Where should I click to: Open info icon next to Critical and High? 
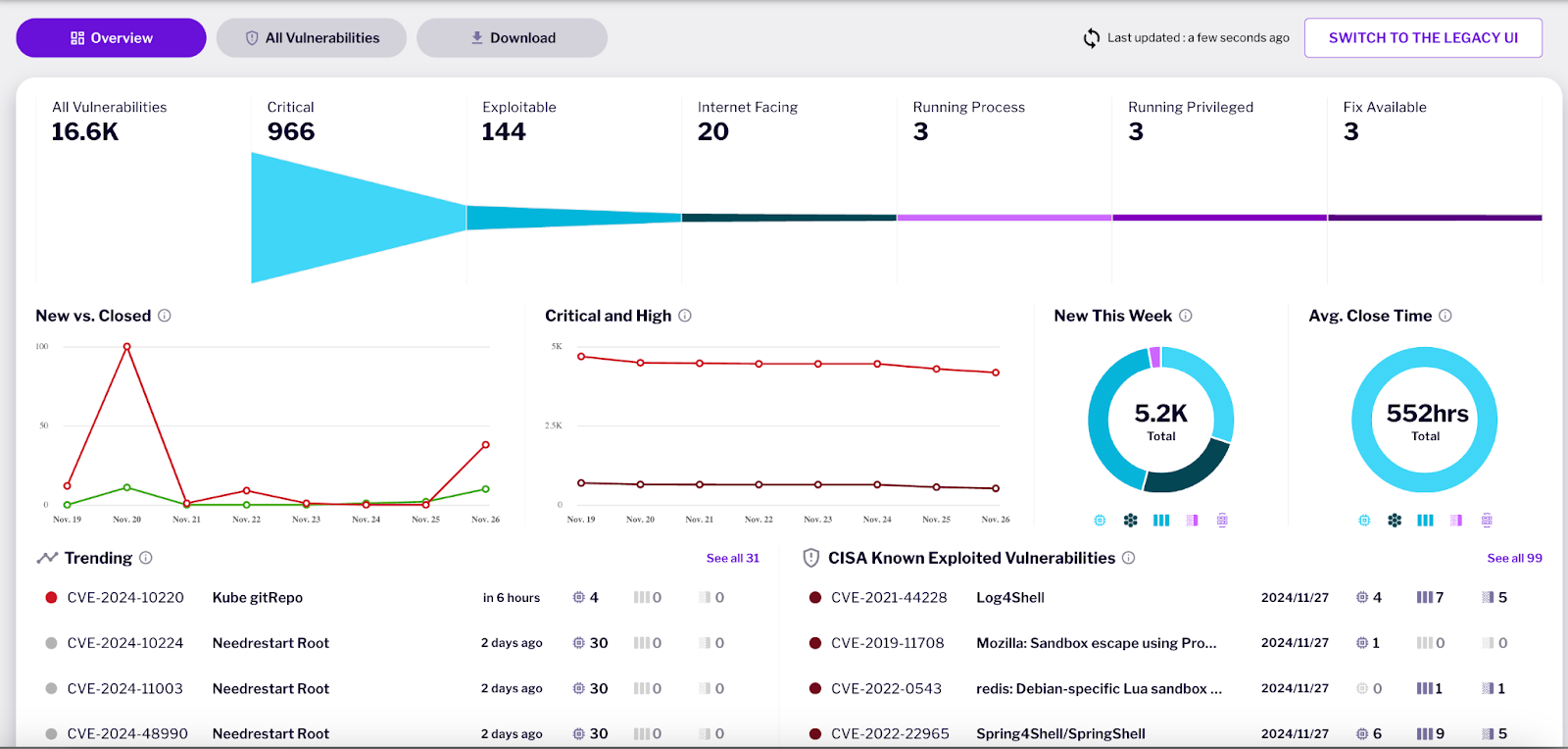[x=685, y=316]
